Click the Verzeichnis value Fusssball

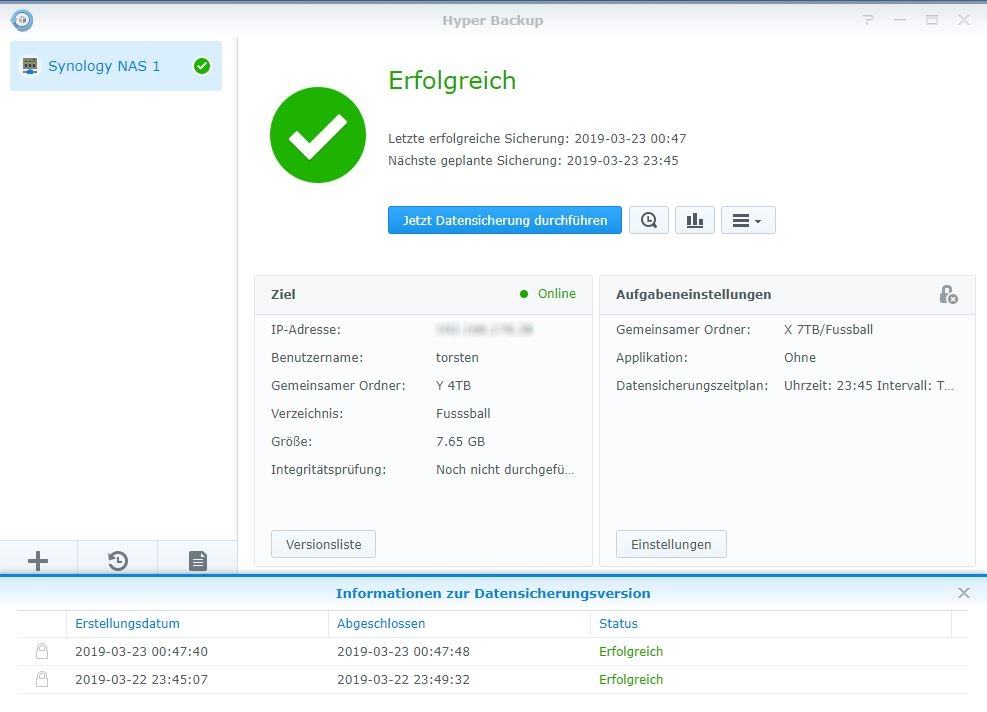tap(463, 414)
